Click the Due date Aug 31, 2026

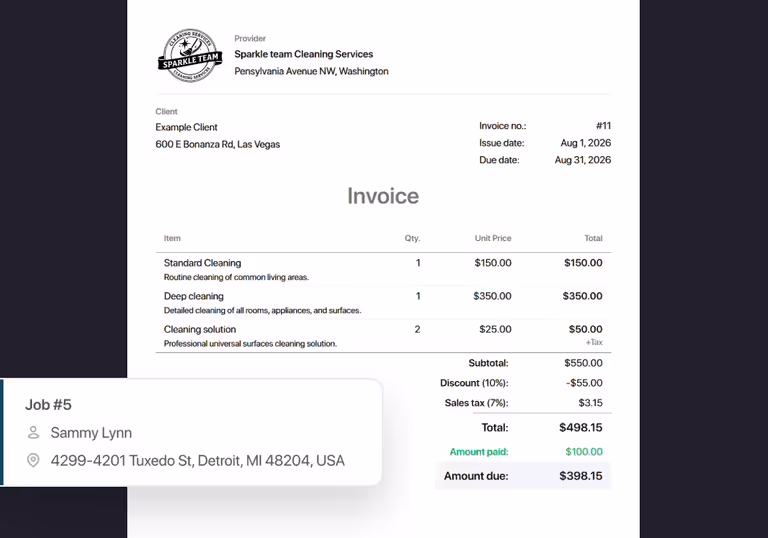point(583,160)
